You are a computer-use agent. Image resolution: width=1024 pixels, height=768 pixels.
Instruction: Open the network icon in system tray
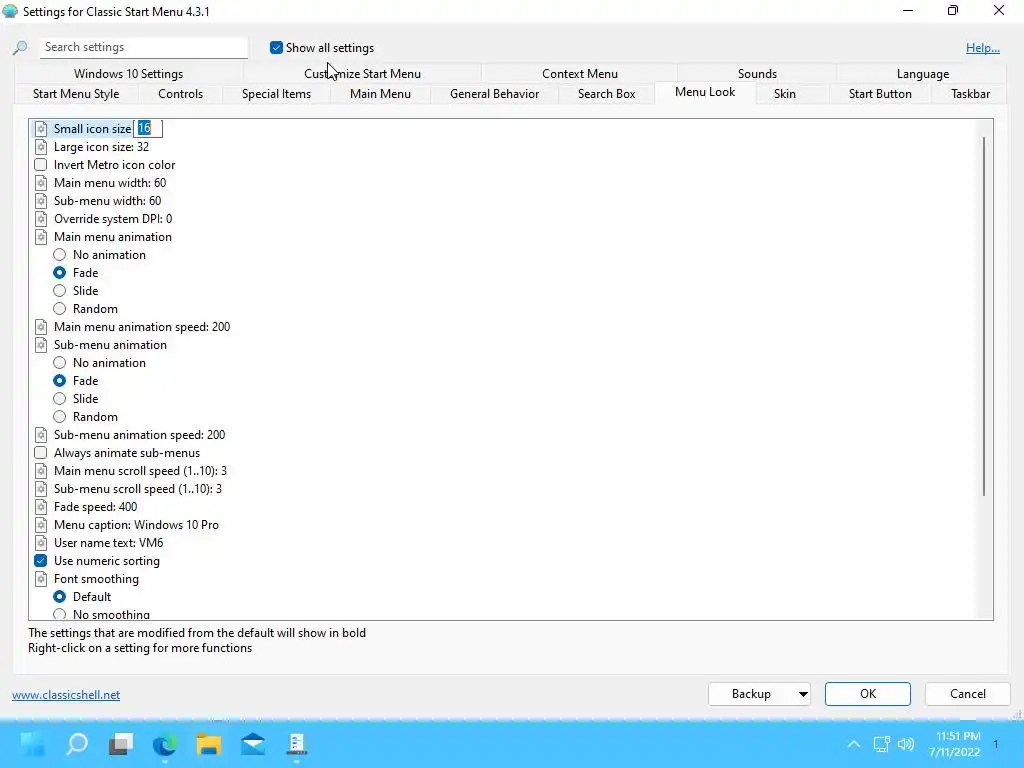point(882,744)
